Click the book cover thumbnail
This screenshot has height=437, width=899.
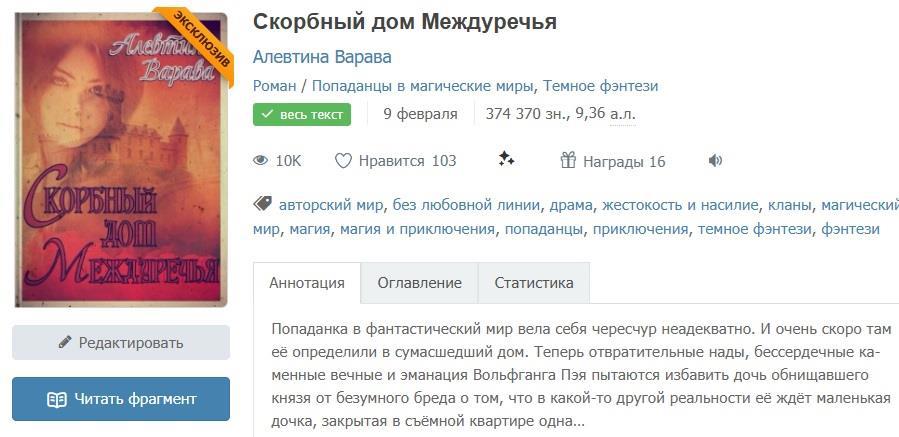click(x=121, y=158)
